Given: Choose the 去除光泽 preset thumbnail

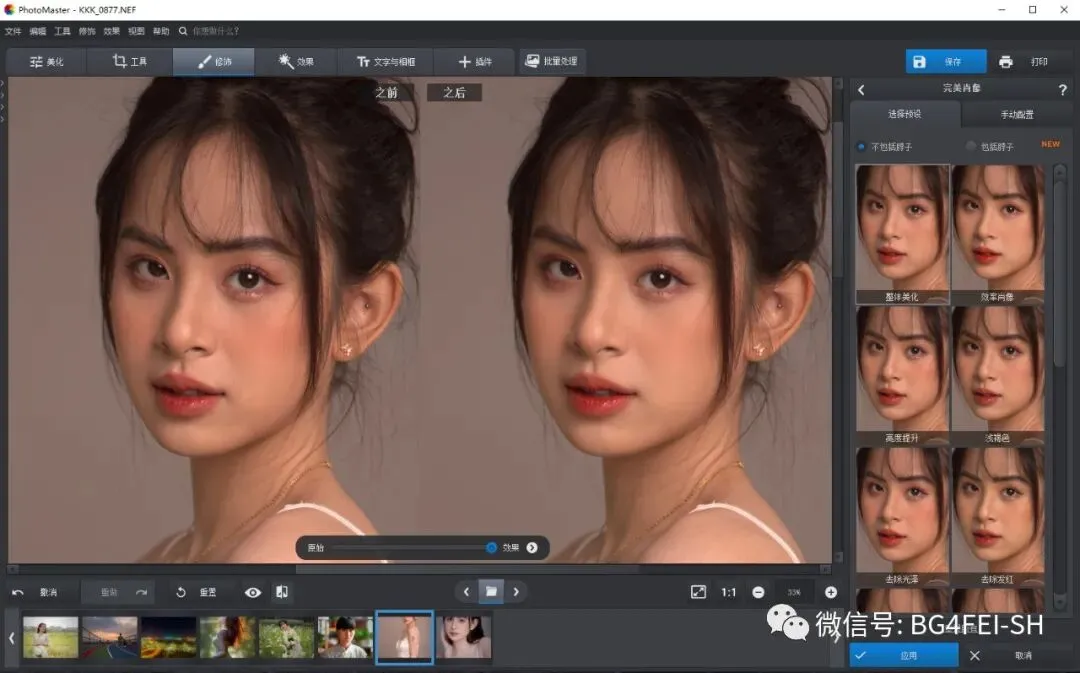Looking at the screenshot, I should click(x=902, y=517).
